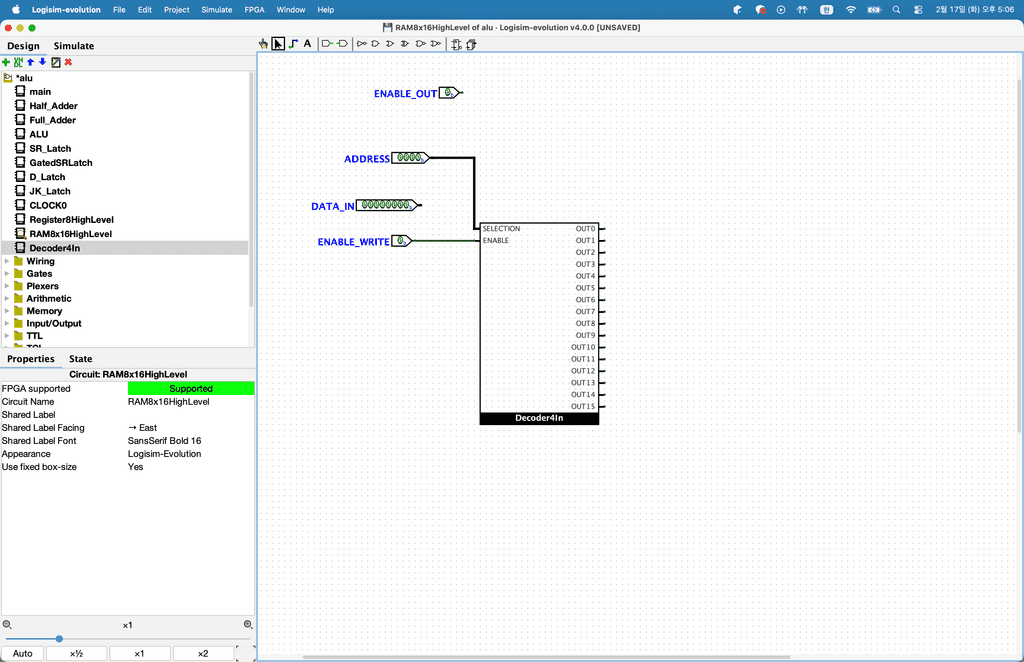This screenshot has height=662, width=1024.
Task: Click the red Remove Circuit X icon
Action: (x=68, y=62)
